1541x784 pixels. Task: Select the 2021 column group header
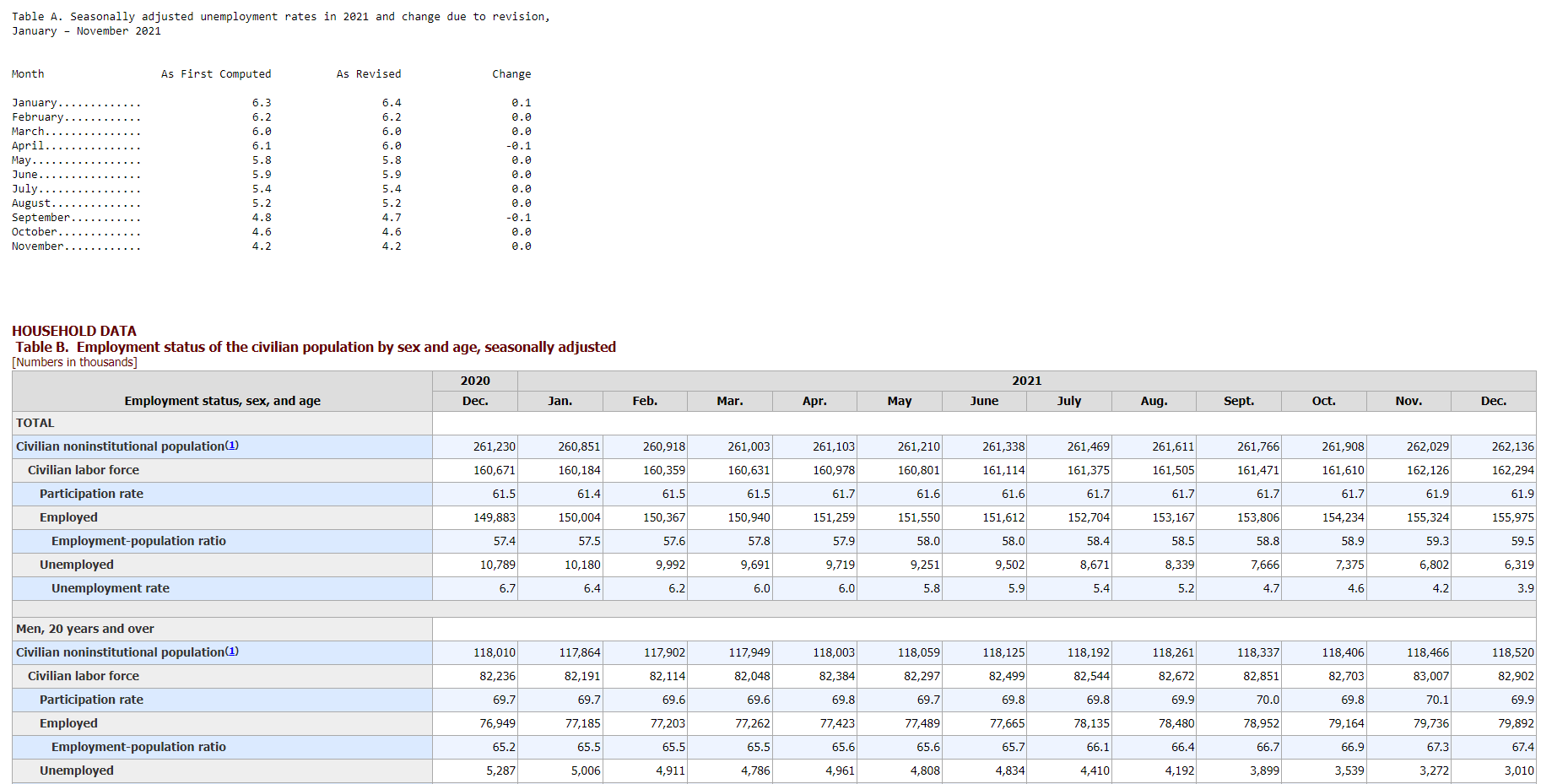tap(1027, 381)
